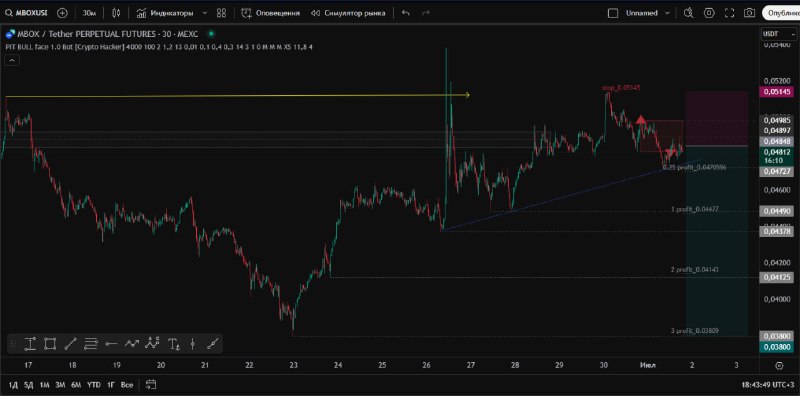Open chart settings hexagon icon

[709, 13]
